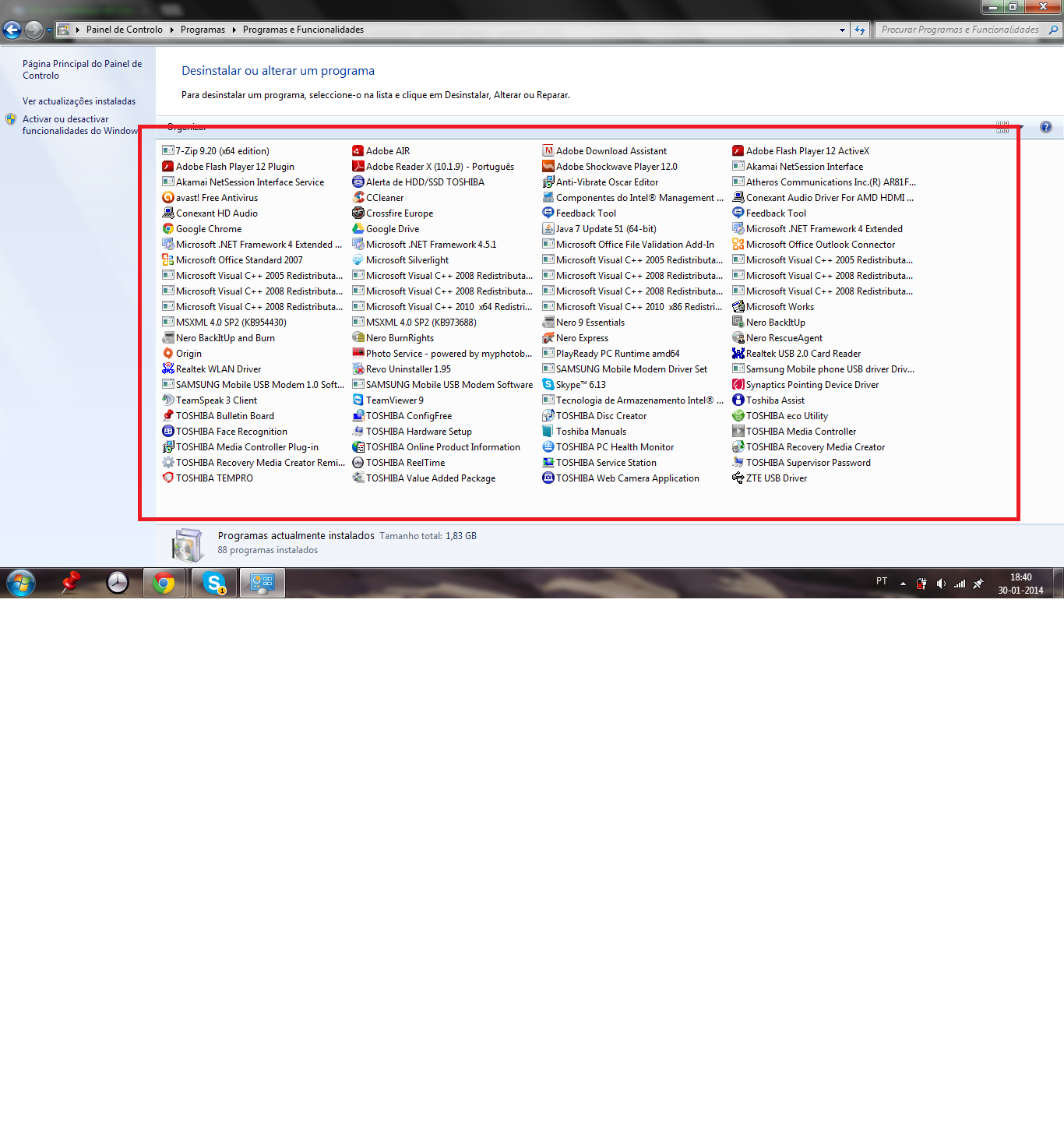Go back with the blue Back arrow
1064x1125 pixels.
point(12,30)
